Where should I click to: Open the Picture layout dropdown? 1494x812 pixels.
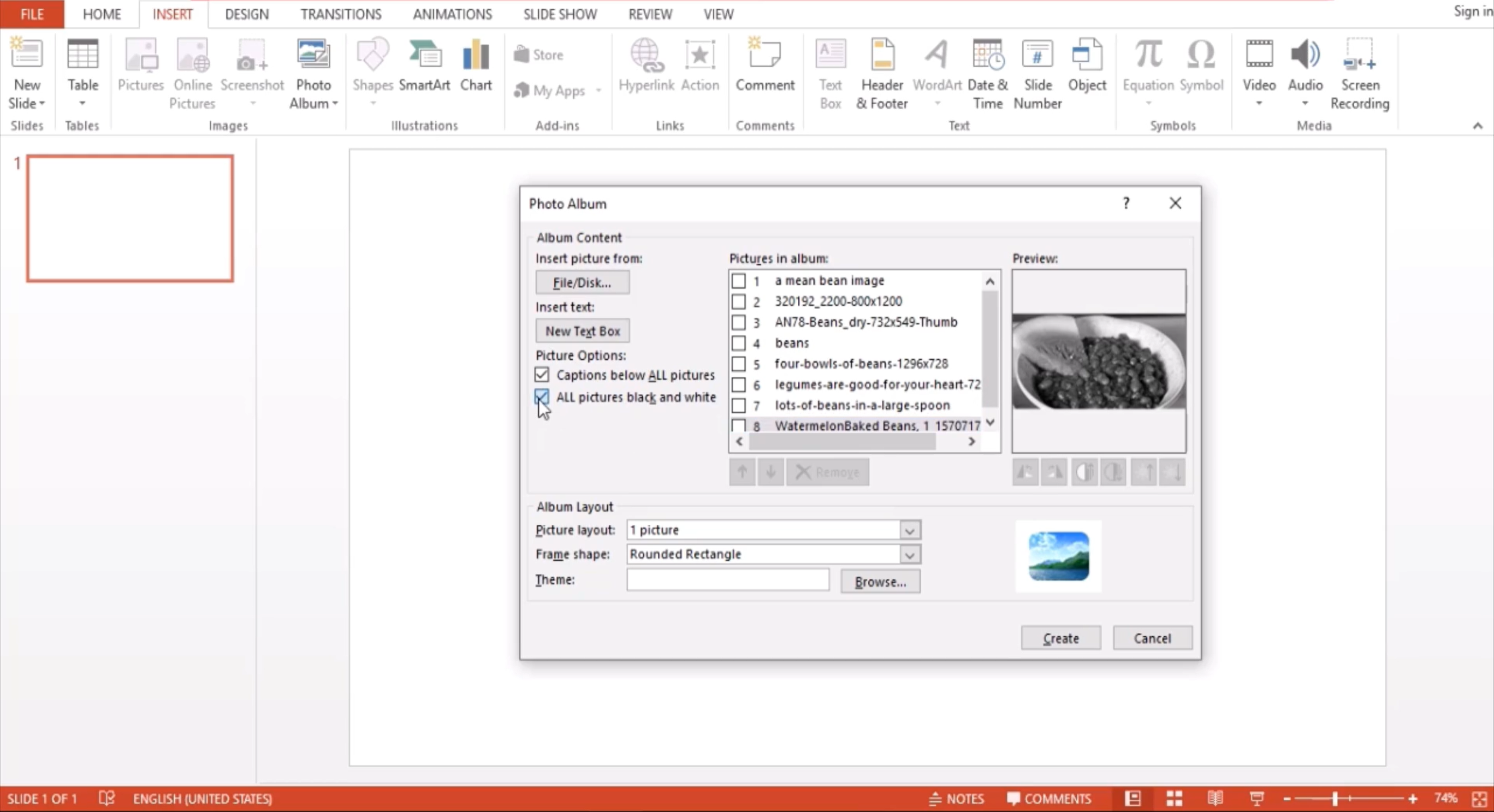[x=909, y=530]
